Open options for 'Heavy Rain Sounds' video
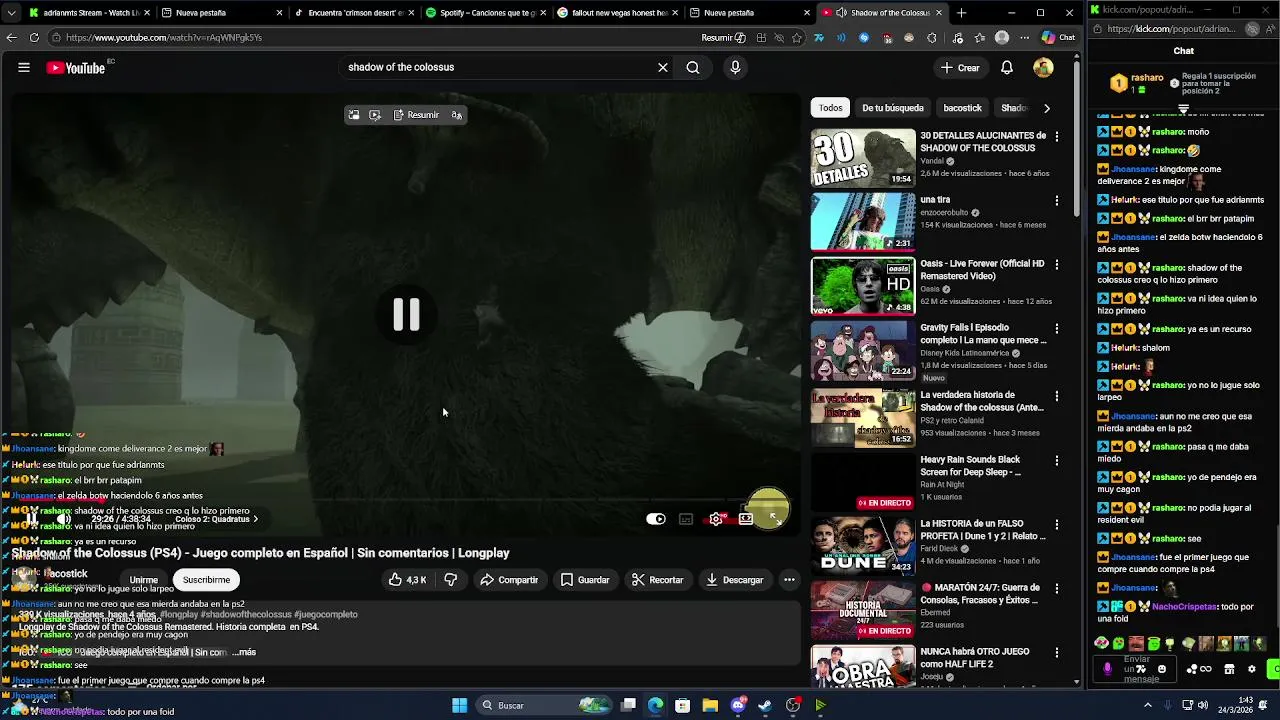Screen dimensions: 1280x720 [x=1056, y=461]
